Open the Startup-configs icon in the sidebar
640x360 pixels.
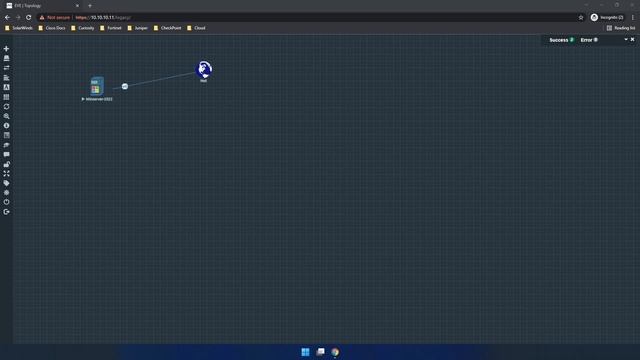point(6,78)
